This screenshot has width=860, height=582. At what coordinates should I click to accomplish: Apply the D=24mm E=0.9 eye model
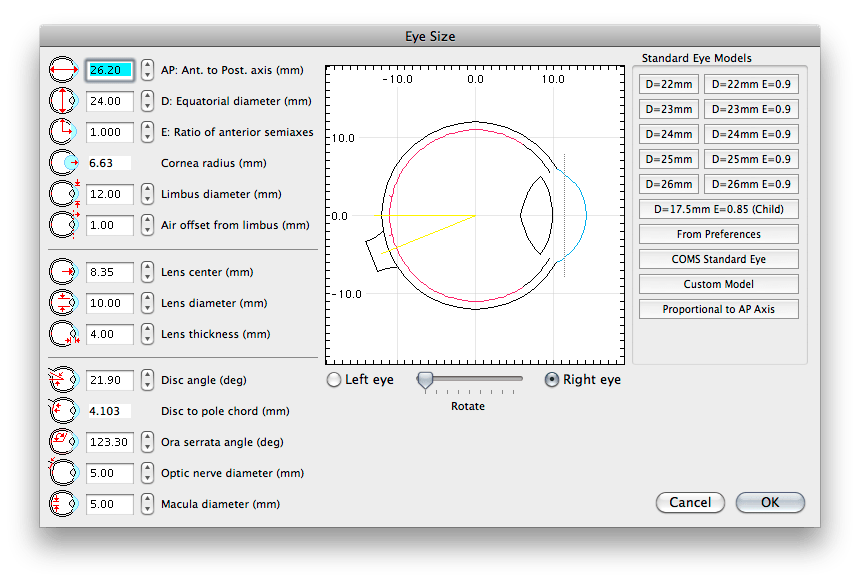click(x=751, y=134)
